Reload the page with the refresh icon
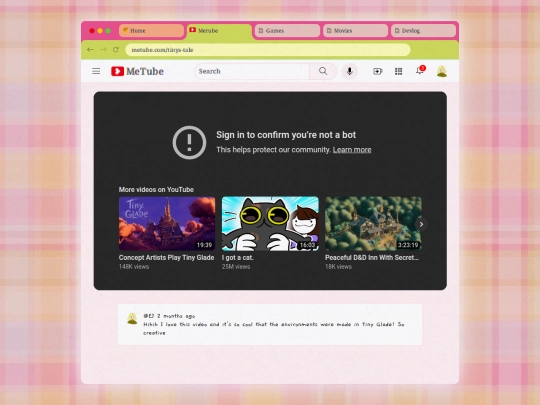The height and width of the screenshot is (405, 540). point(116,50)
